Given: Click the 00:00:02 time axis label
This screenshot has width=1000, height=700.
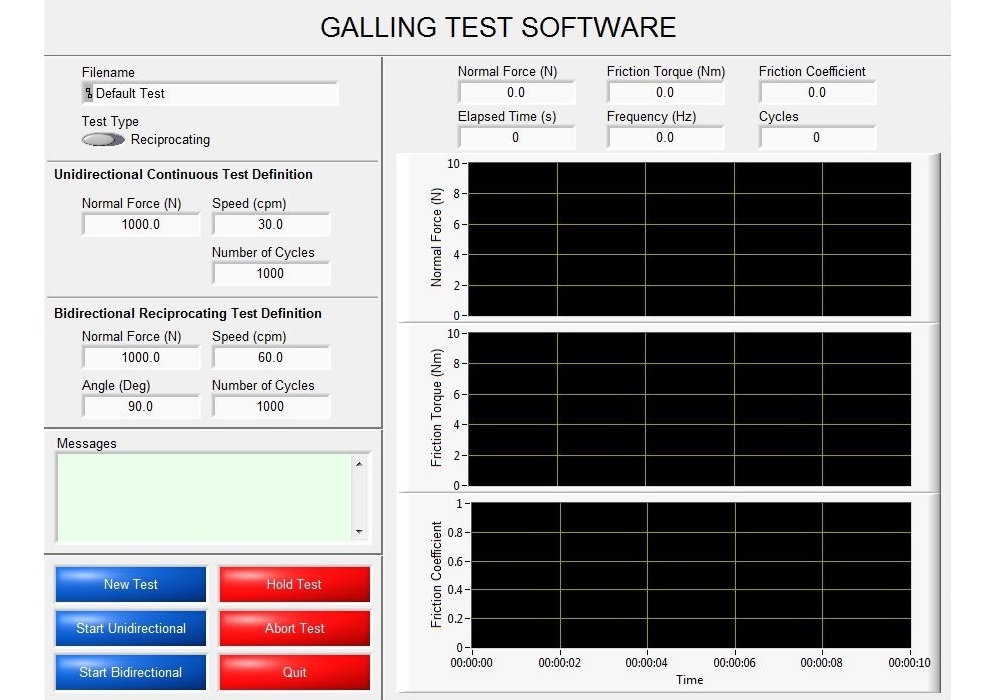Looking at the screenshot, I should pyautogui.click(x=559, y=663).
